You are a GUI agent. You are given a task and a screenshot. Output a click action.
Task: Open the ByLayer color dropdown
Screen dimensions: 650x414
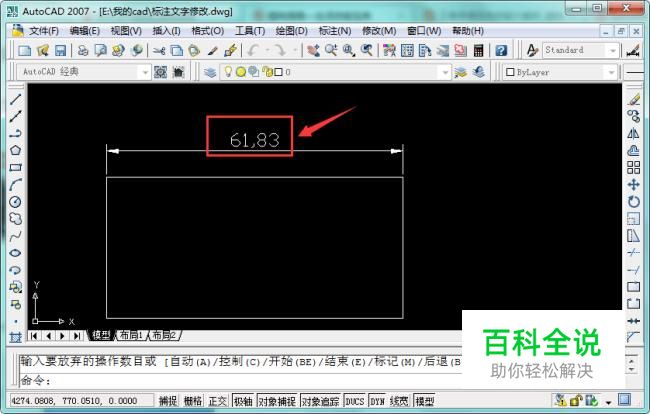(611, 73)
